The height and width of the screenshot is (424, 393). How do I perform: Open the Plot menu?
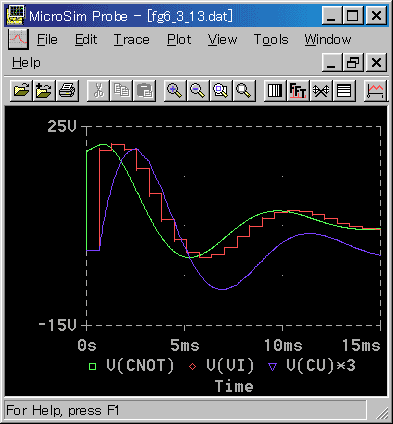click(179, 40)
